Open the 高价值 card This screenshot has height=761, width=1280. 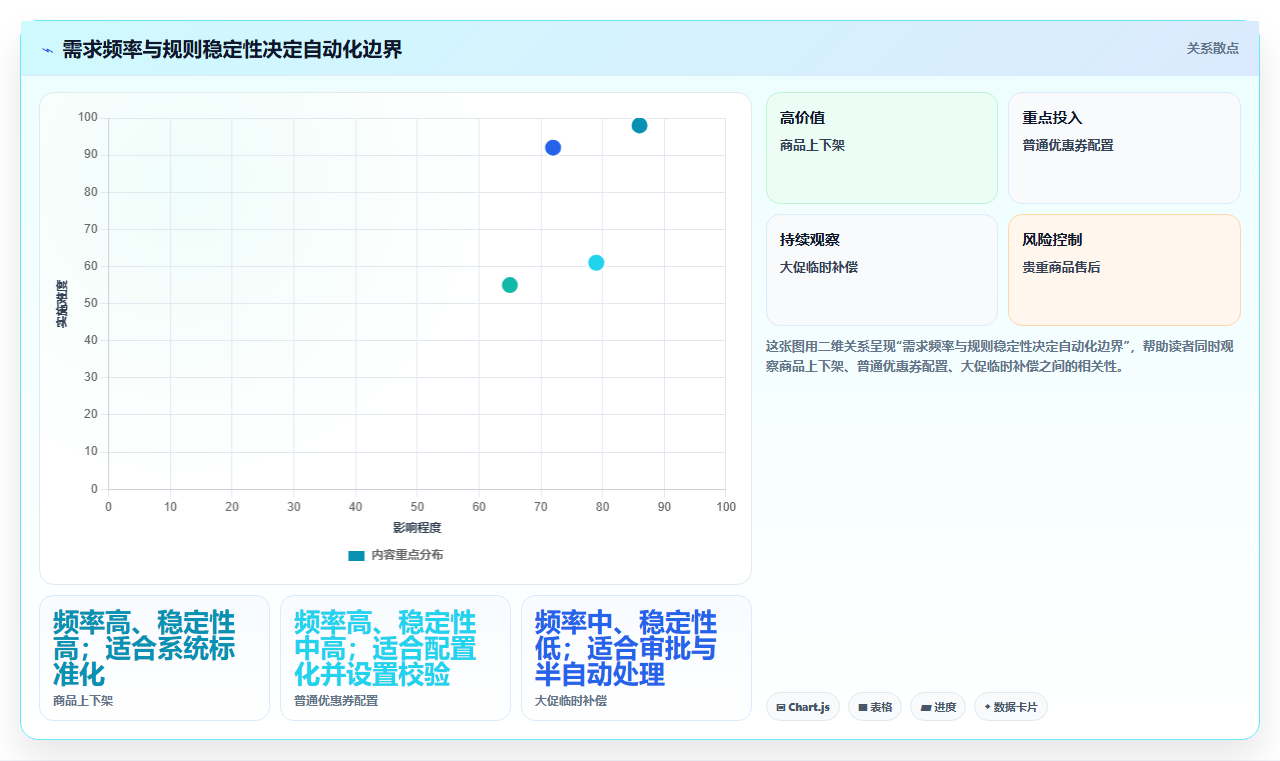click(x=882, y=148)
